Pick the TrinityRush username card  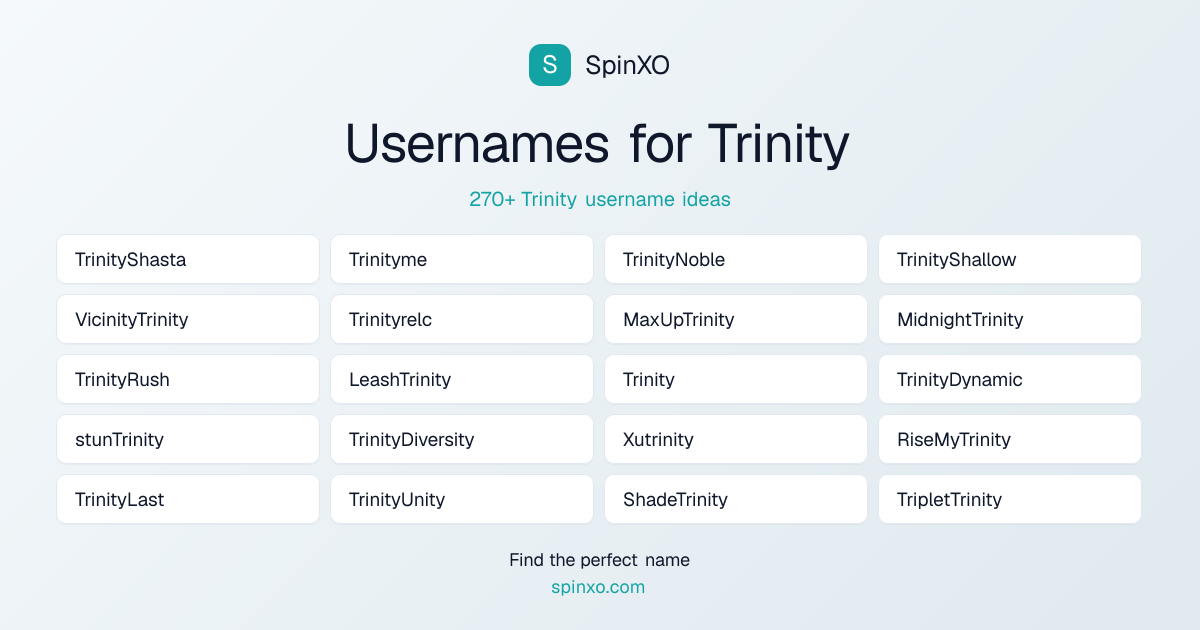pyautogui.click(x=188, y=379)
